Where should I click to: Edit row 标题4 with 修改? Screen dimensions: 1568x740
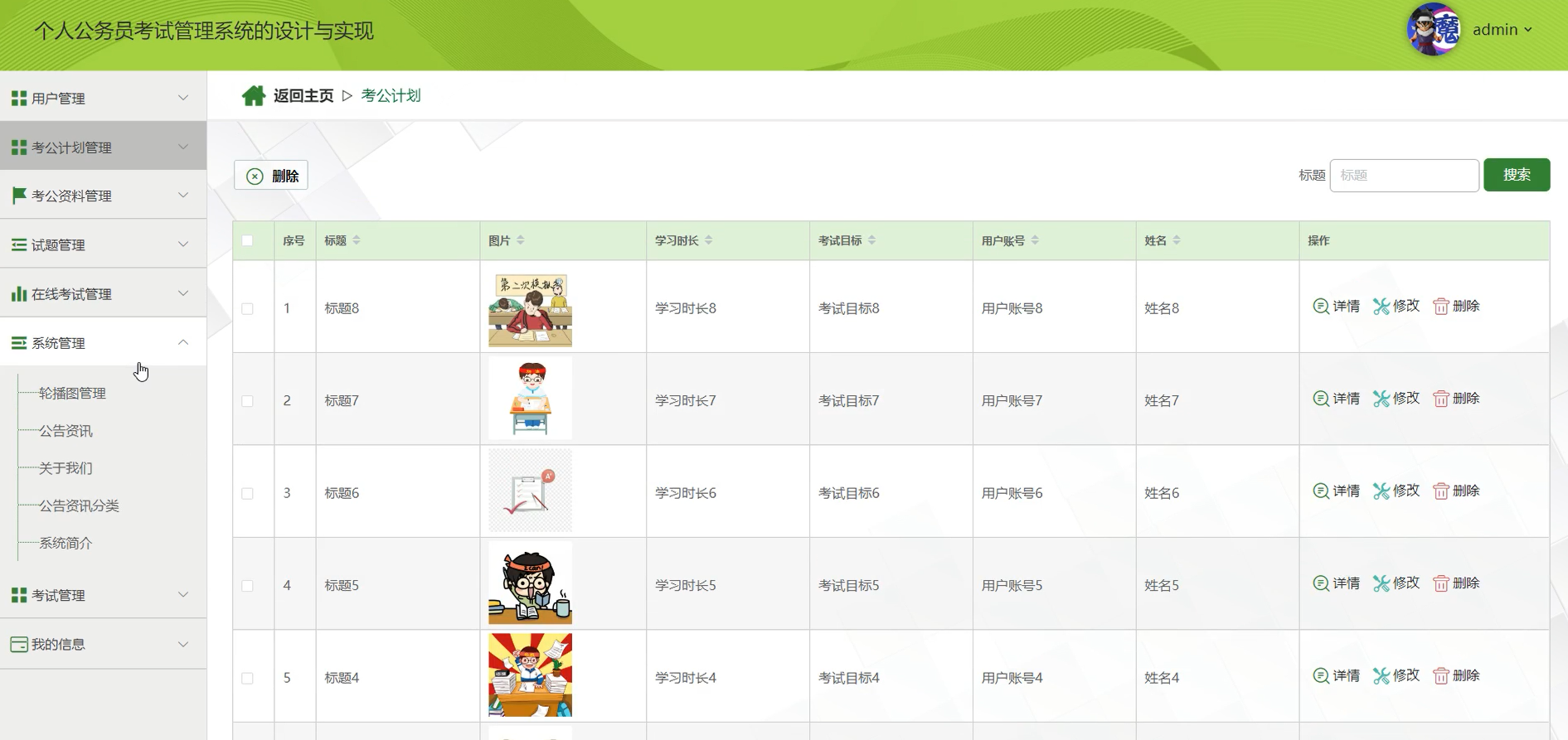(1396, 676)
